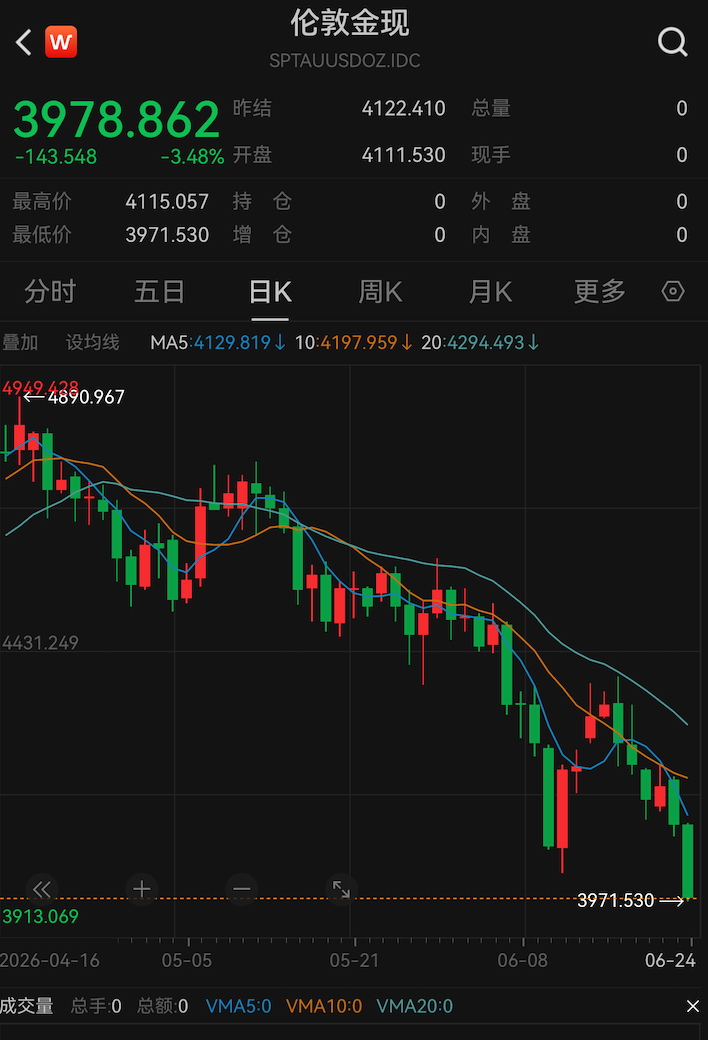Open 设均线 moving average settings
Image resolution: width=708 pixels, height=1040 pixels.
click(92, 342)
